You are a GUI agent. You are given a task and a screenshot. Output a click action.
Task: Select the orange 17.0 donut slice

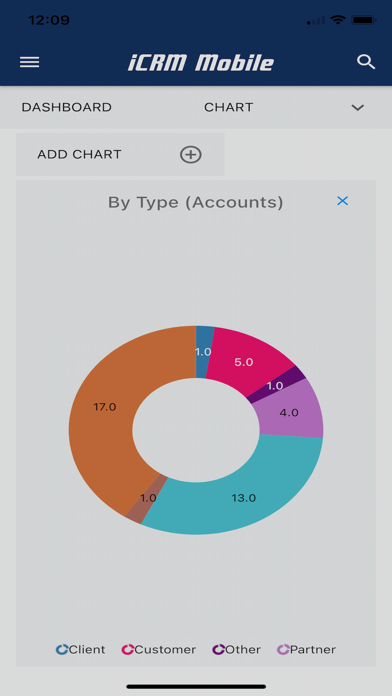[104, 407]
